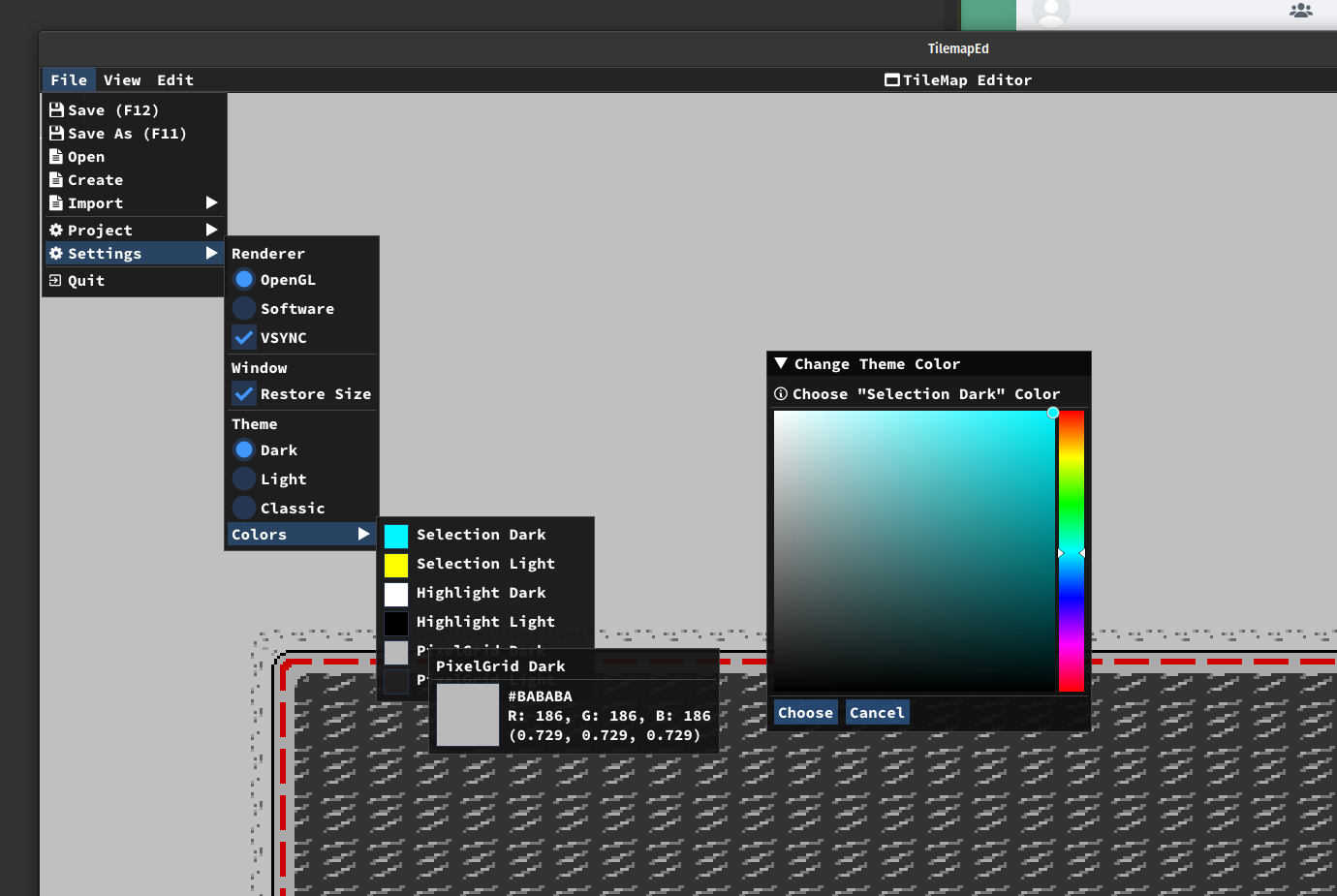
Task: Click the Import file icon
Action: [x=56, y=202]
